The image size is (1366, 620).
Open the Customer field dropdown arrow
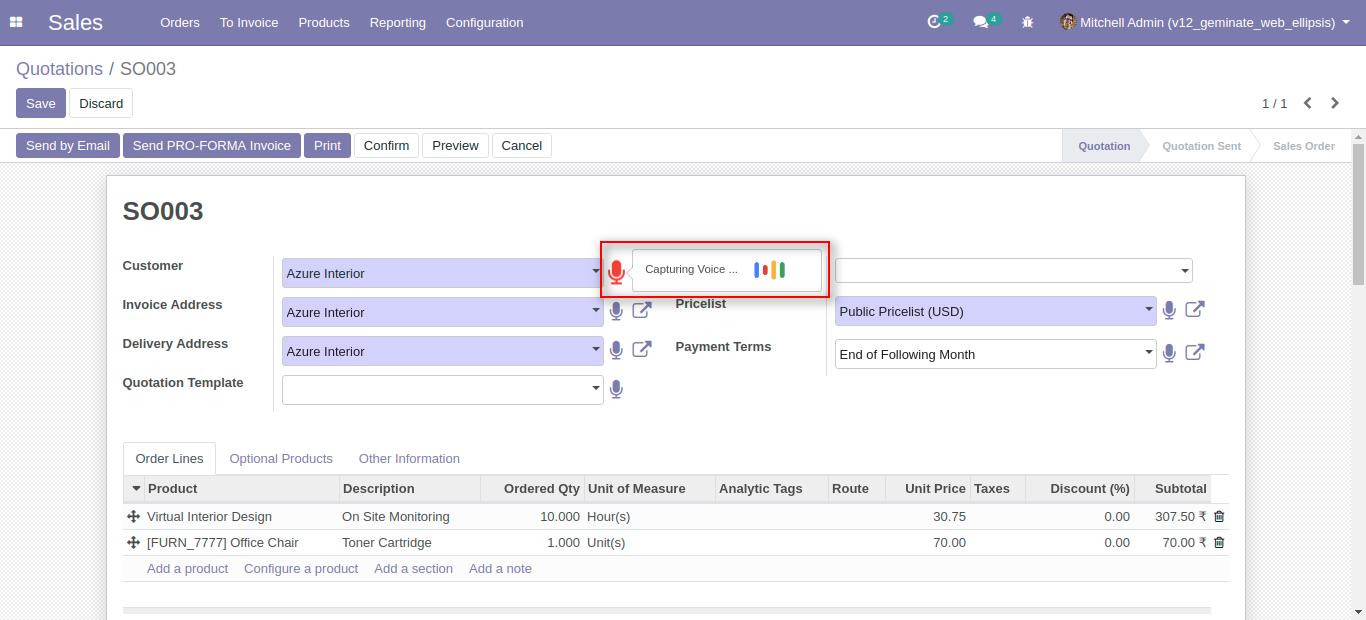[x=596, y=273]
